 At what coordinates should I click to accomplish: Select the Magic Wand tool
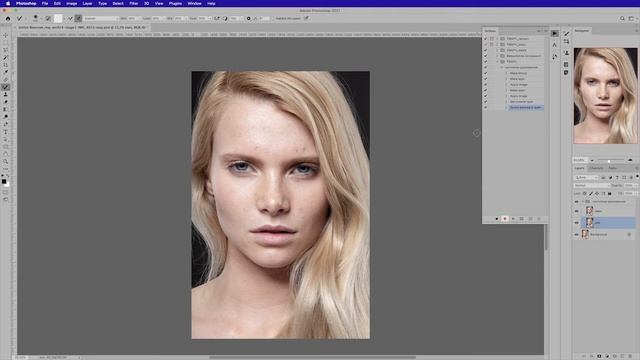click(5, 58)
